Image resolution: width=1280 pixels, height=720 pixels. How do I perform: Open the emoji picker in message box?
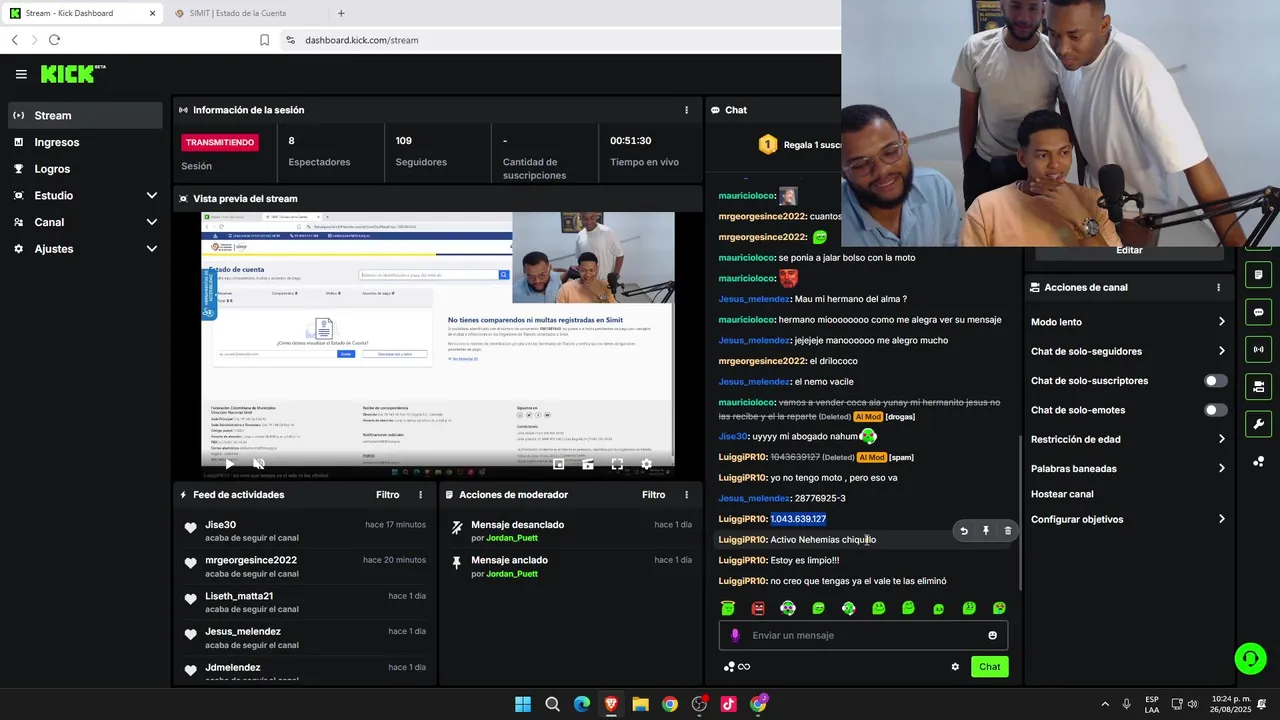[992, 635]
